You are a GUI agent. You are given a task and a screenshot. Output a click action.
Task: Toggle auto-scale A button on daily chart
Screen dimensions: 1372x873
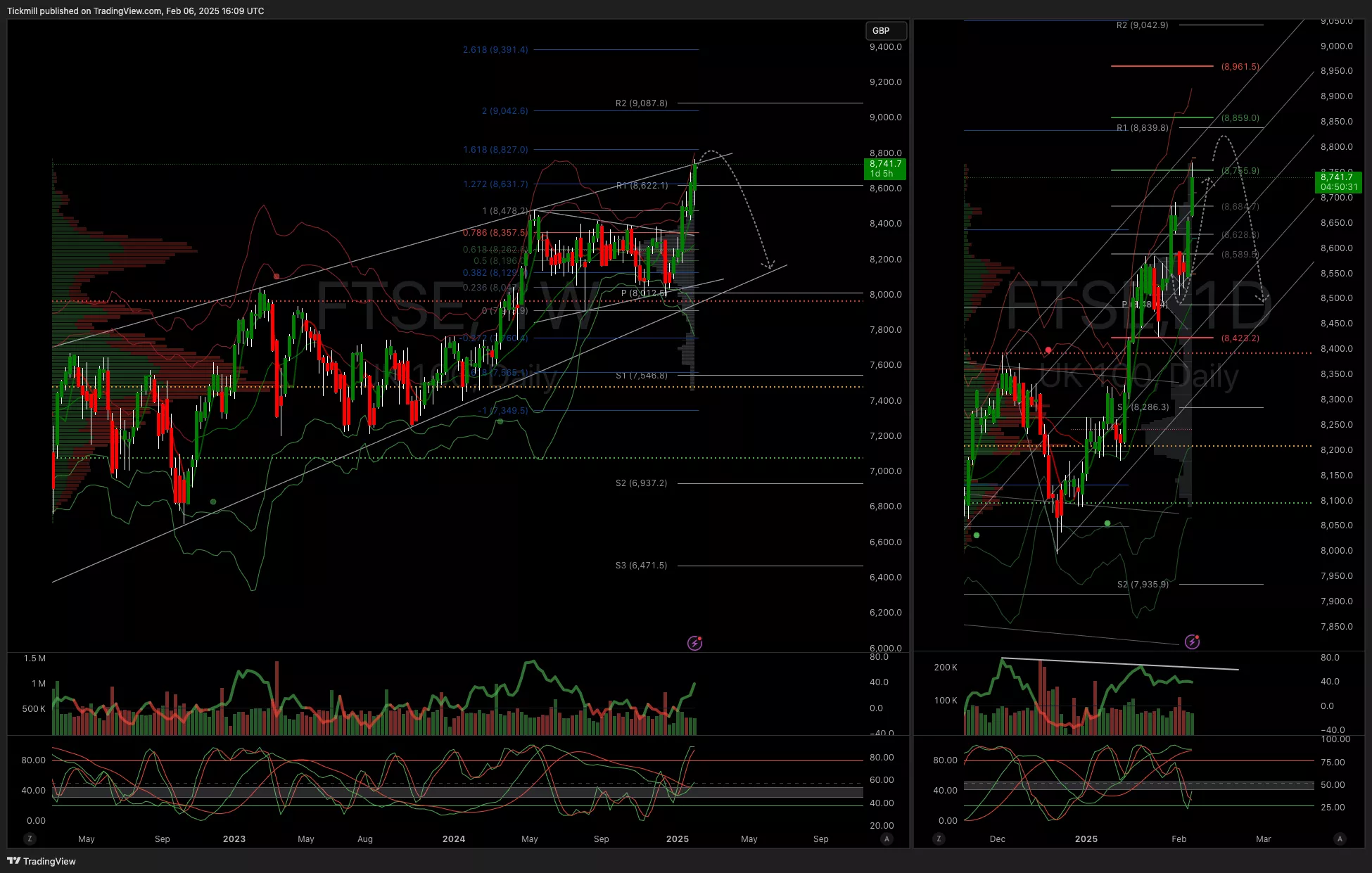pyautogui.click(x=1340, y=839)
